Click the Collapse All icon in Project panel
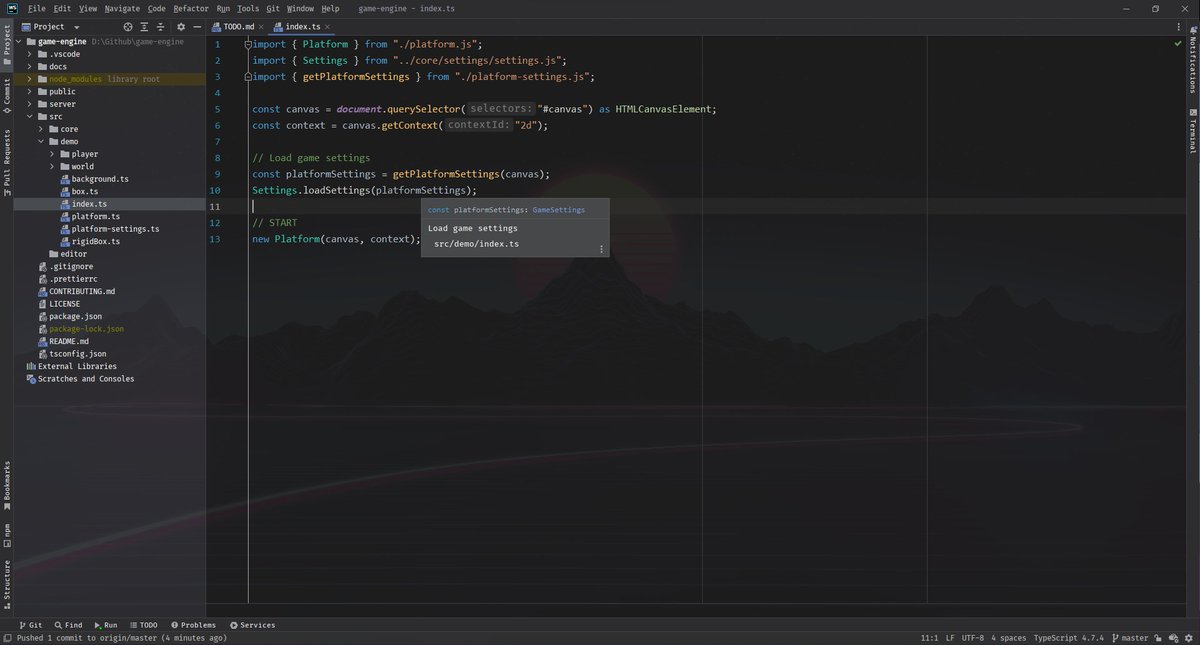1200x645 pixels. [163, 27]
